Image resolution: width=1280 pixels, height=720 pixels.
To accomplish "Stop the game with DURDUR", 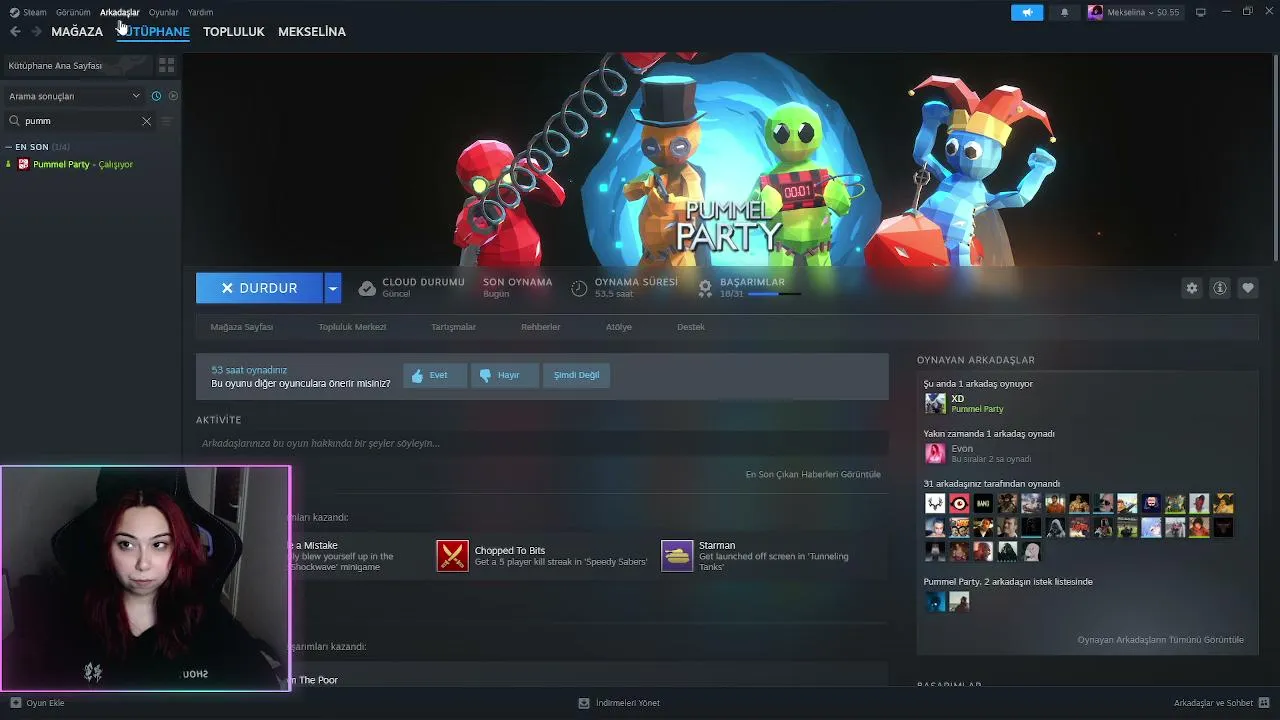I will [259, 288].
